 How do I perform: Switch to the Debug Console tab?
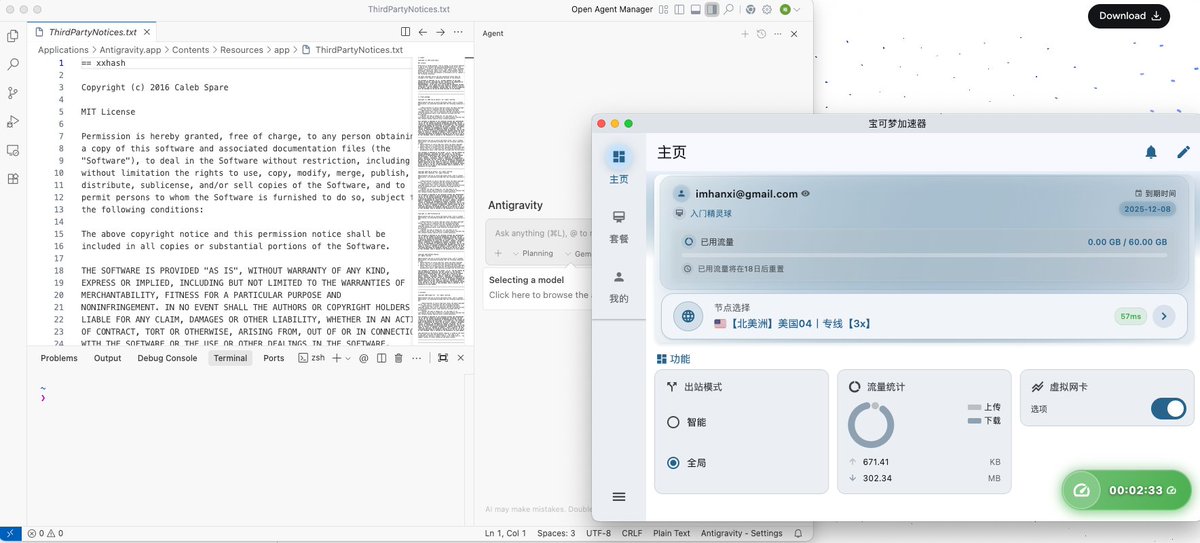tap(167, 358)
